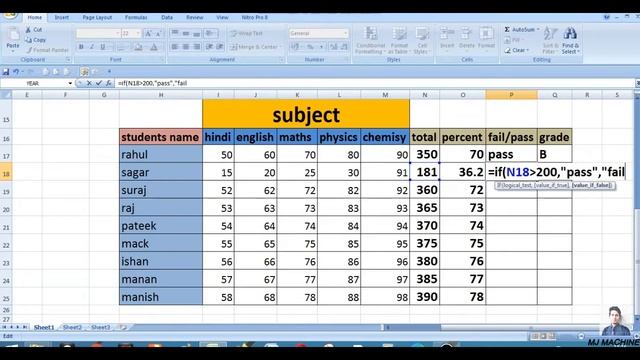Screen dimensions: 640x360
Task: Click the Font Color letter A icon
Action: pyautogui.click(x=154, y=47)
